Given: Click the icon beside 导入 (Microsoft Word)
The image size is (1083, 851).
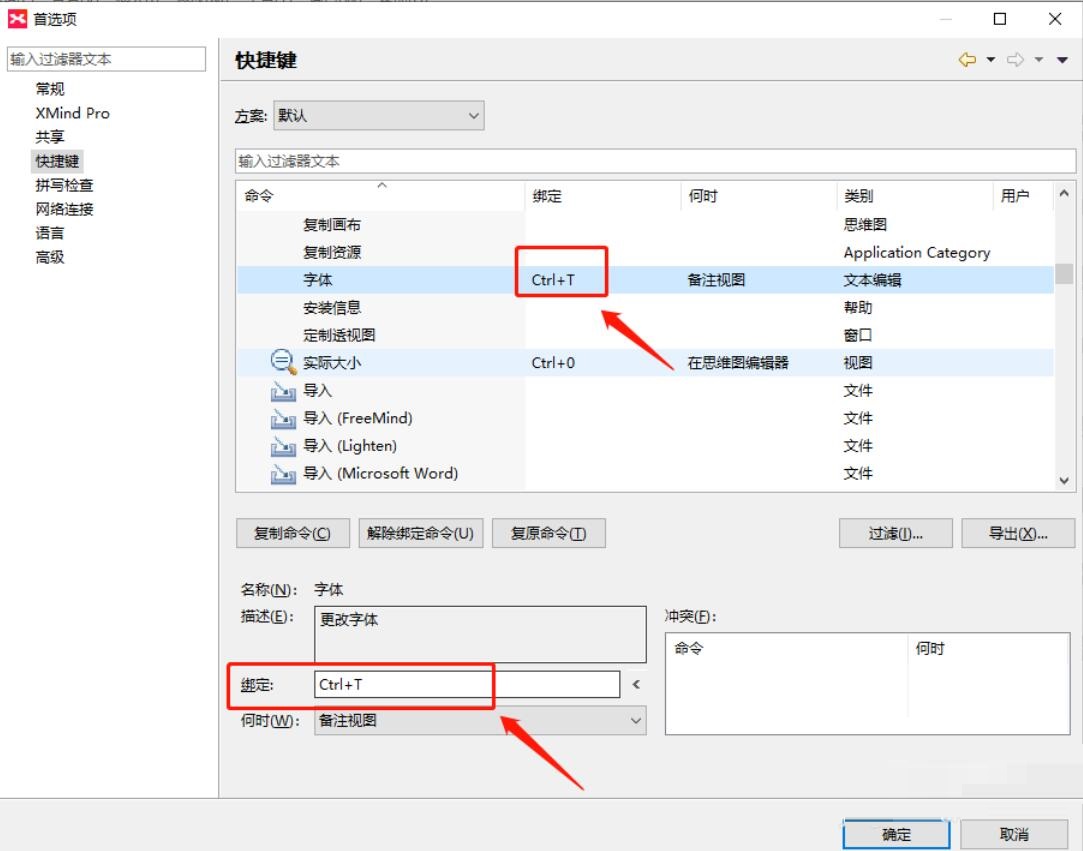Looking at the screenshot, I should tap(283, 473).
